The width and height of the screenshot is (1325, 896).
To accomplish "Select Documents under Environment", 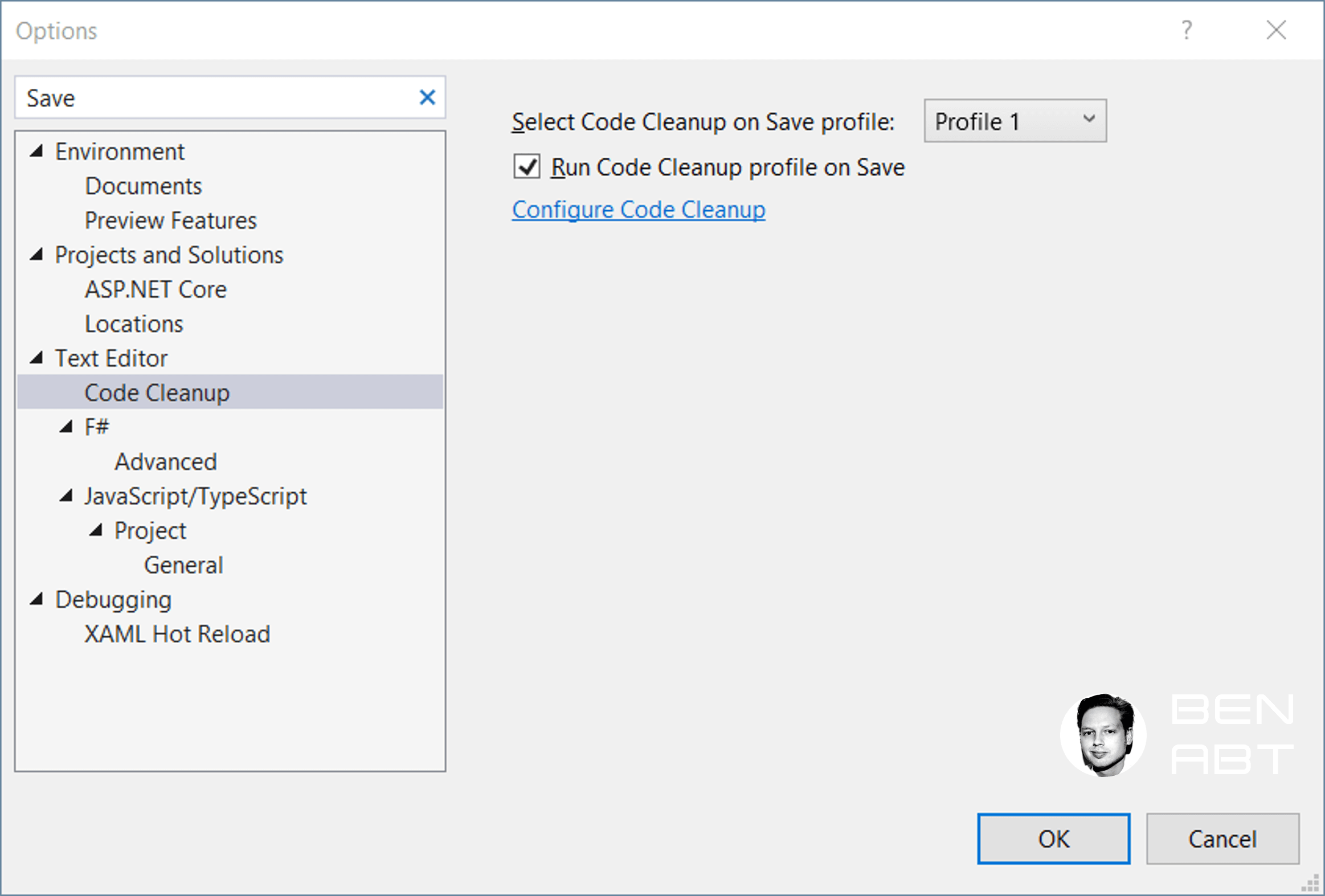I will pos(143,186).
